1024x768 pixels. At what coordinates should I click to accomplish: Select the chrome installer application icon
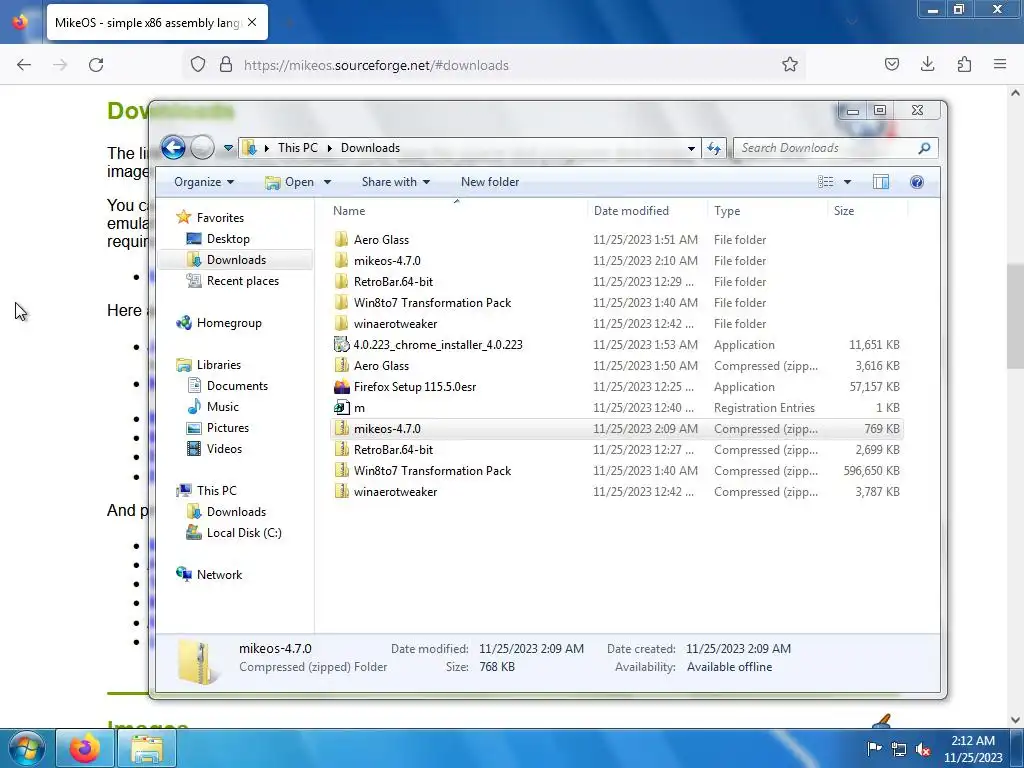tap(341, 344)
